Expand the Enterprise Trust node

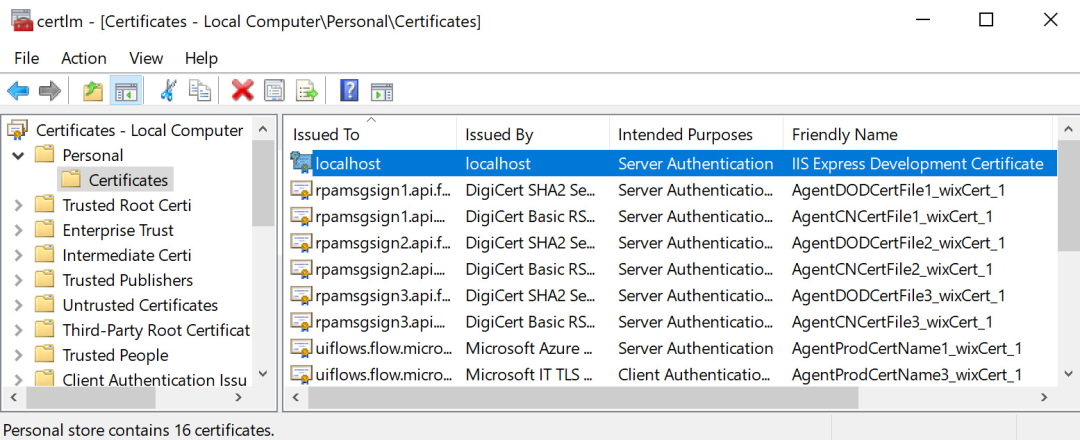[18, 230]
